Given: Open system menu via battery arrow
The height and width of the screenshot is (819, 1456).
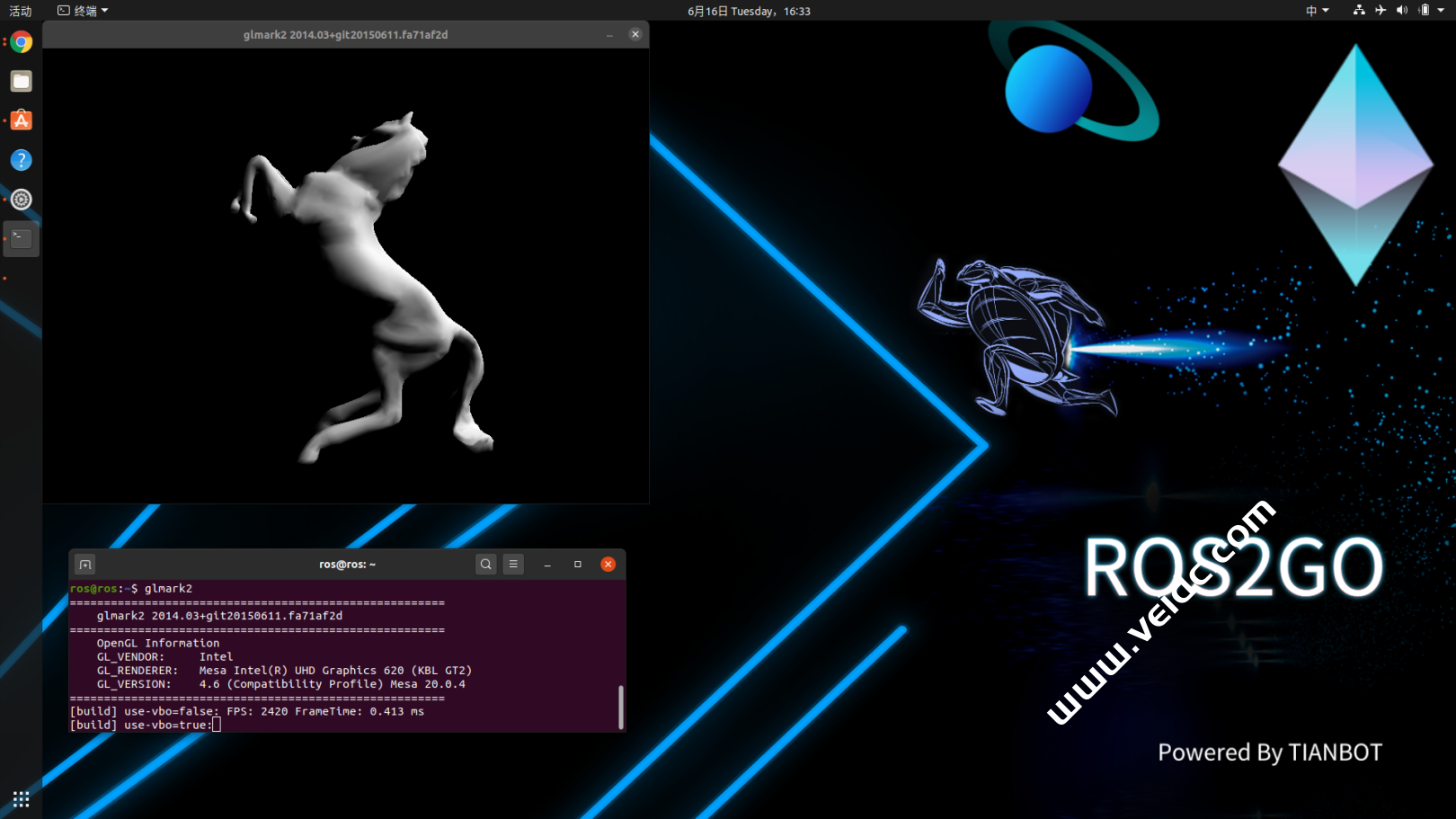Looking at the screenshot, I should tap(1441, 11).
